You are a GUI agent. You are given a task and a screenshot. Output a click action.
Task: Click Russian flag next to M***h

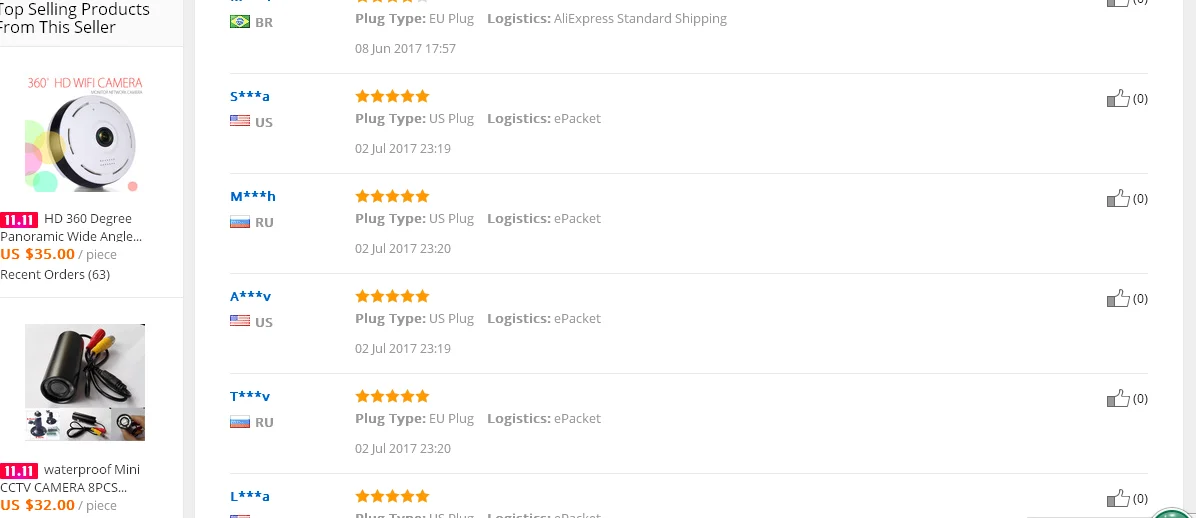(240, 222)
